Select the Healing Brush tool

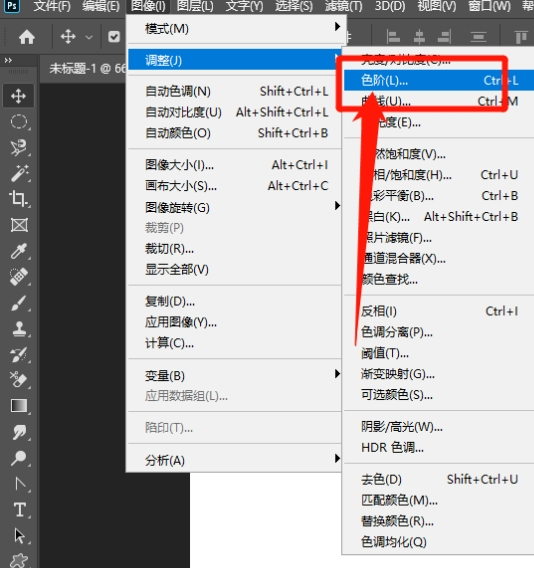[19, 277]
